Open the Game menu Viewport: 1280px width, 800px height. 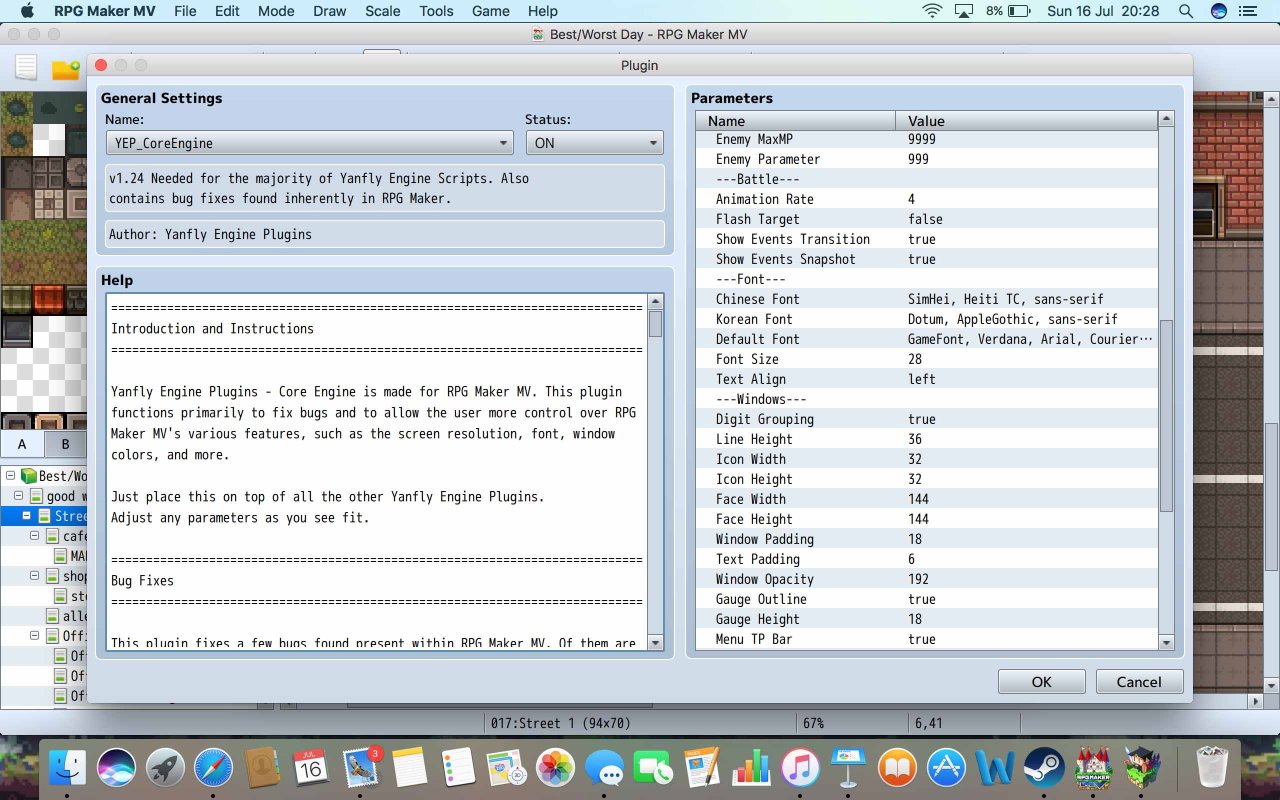[491, 11]
